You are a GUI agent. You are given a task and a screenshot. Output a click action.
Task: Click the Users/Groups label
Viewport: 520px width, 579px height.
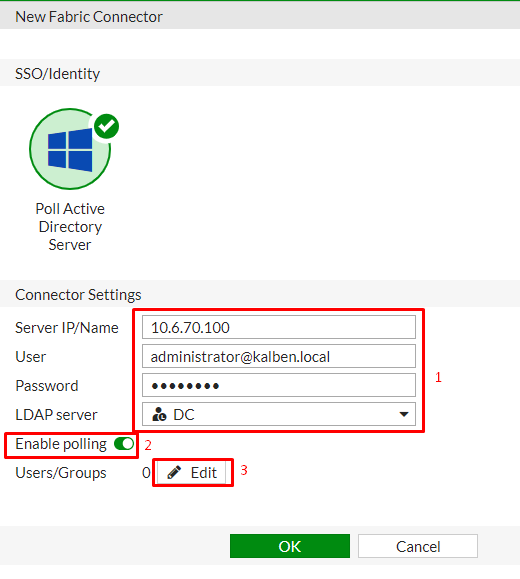point(61,473)
